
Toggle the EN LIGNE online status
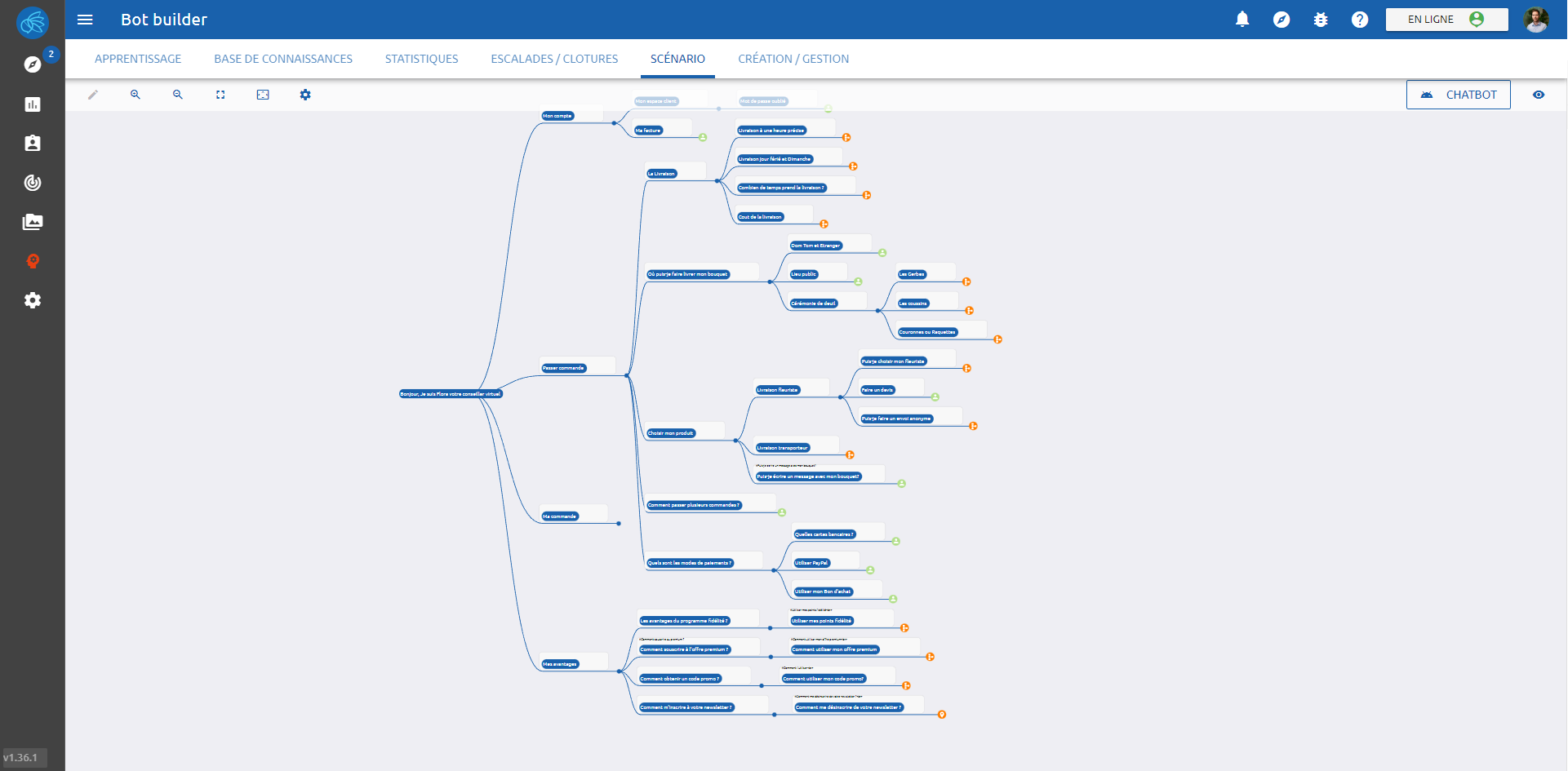pos(1446,20)
